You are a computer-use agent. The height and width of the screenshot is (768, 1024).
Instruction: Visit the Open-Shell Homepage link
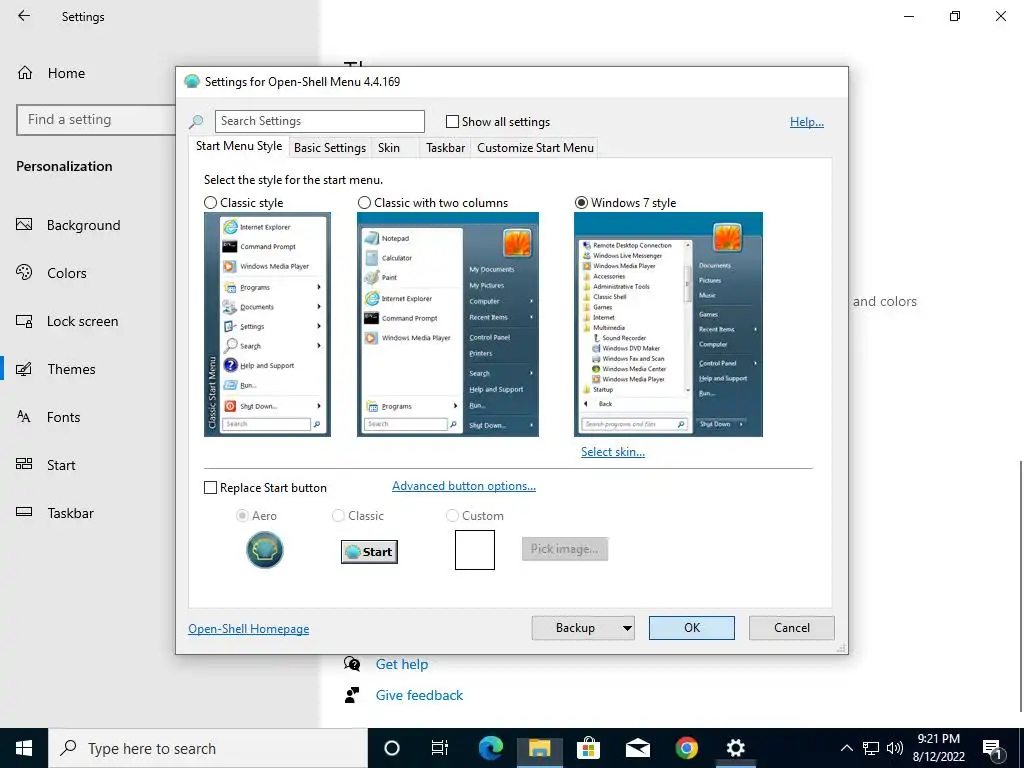[249, 629]
